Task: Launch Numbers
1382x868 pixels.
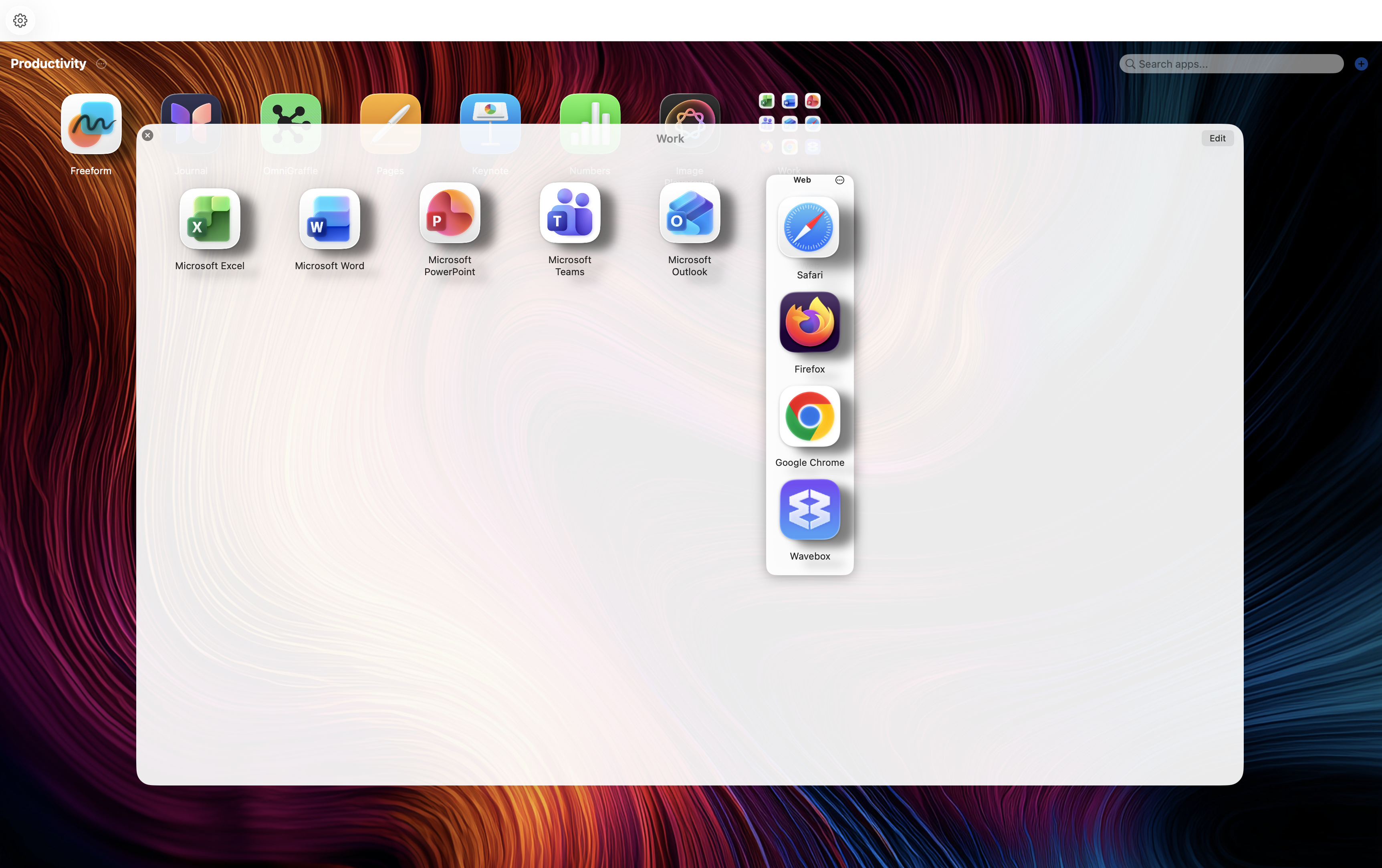Action: (589, 124)
